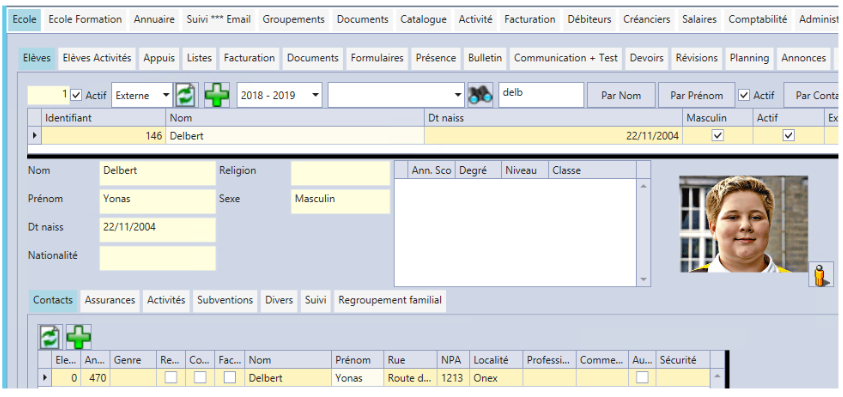
Task: Select the Elèves Activités sub-tab
Action: pyautogui.click(x=97, y=58)
